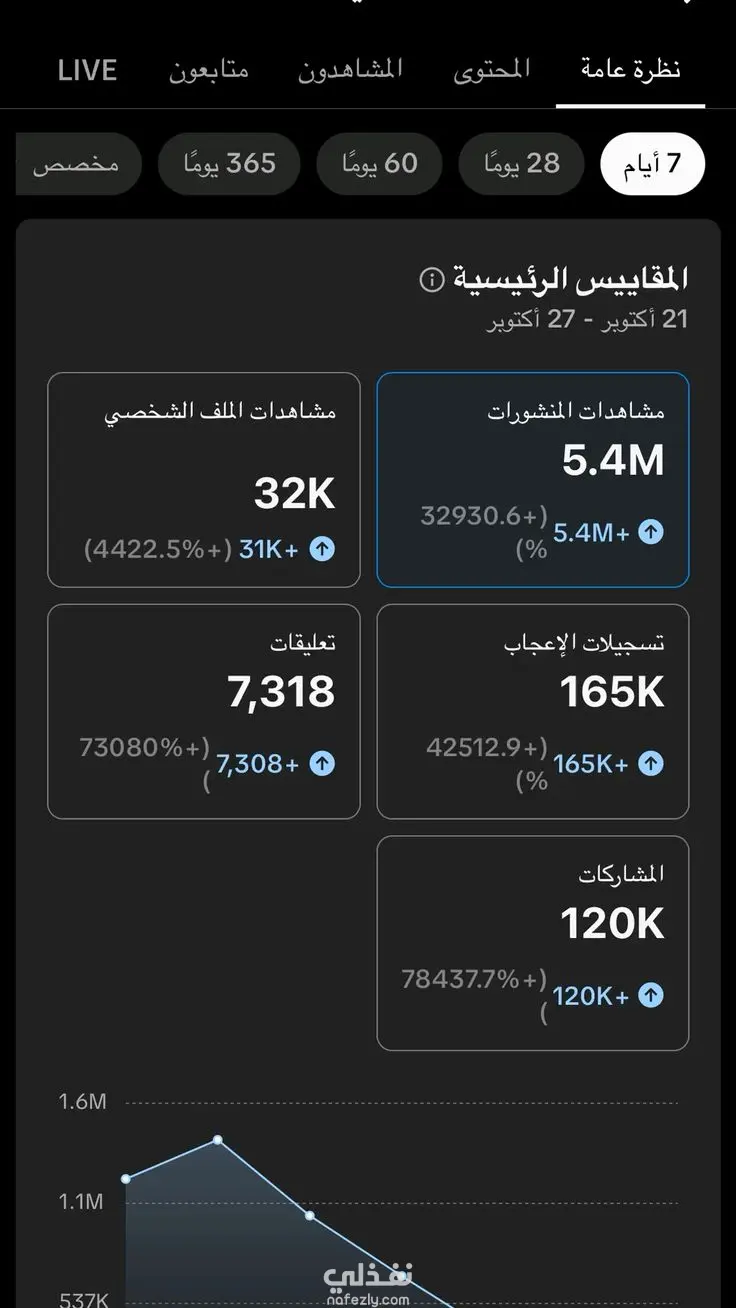The height and width of the screenshot is (1308, 736).
Task: Tap the up-arrow icon beside 7,308+ comments
Action: tap(322, 764)
